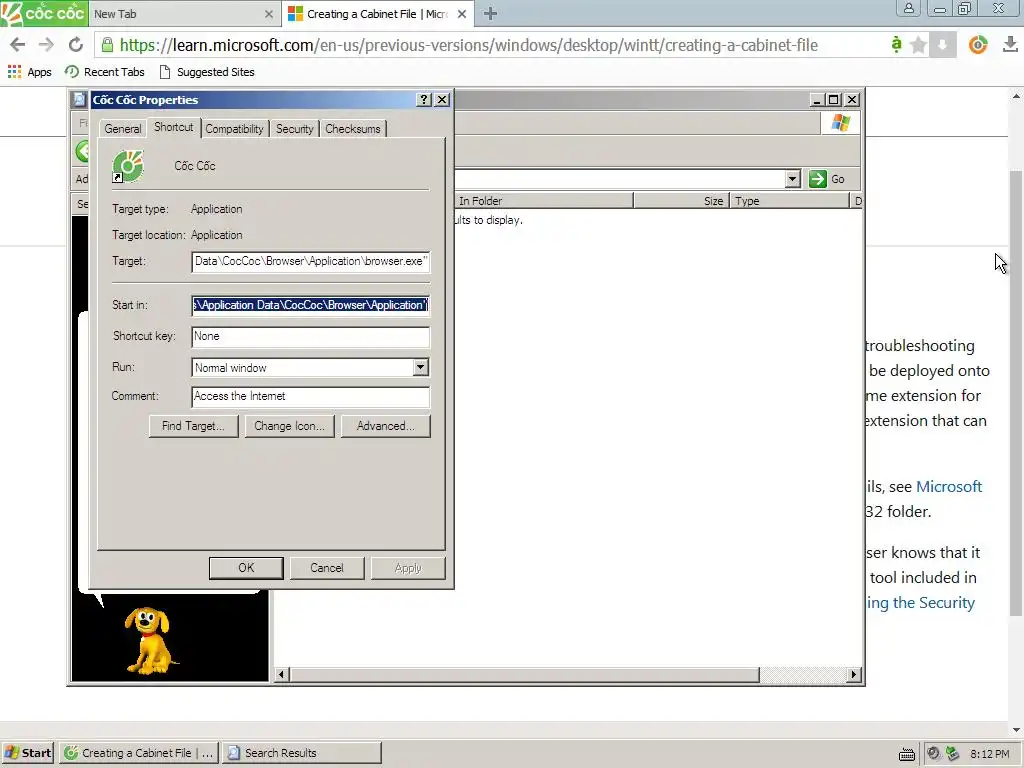1024x768 pixels.
Task: Click the user profile icon in title bar
Action: [908, 9]
